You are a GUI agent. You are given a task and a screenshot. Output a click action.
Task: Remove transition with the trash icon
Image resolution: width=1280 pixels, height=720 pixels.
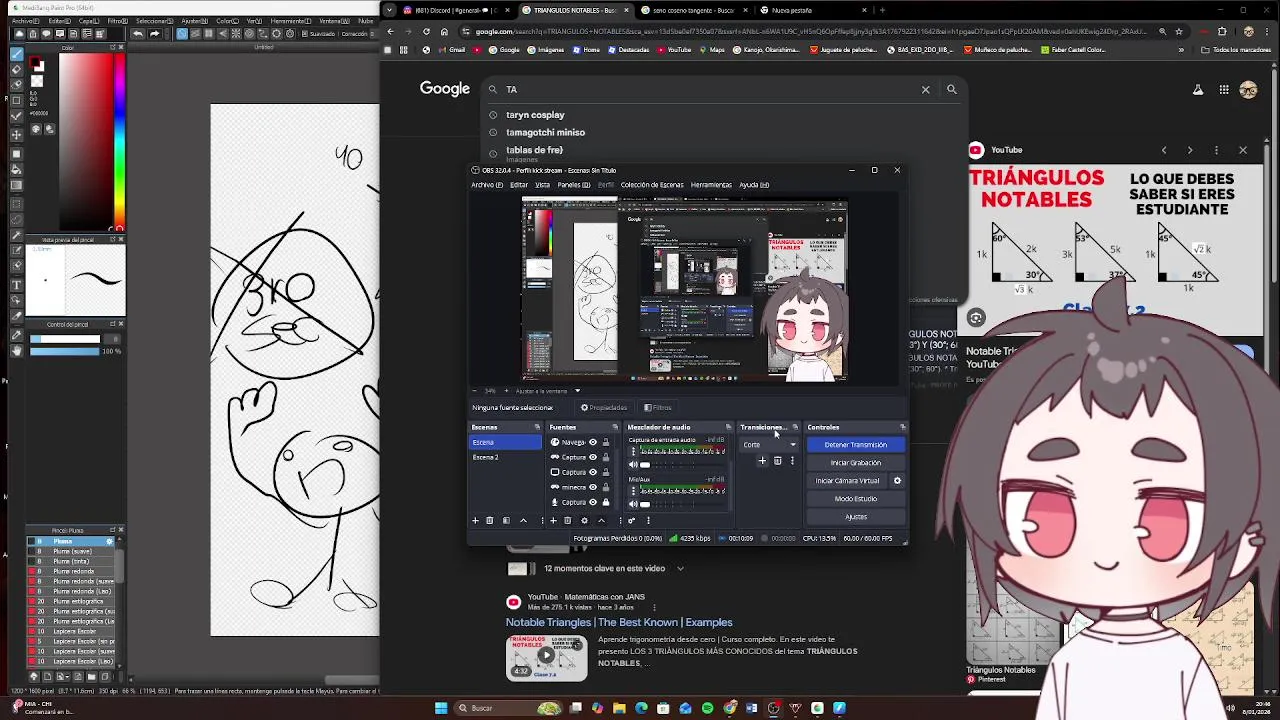[777, 461]
